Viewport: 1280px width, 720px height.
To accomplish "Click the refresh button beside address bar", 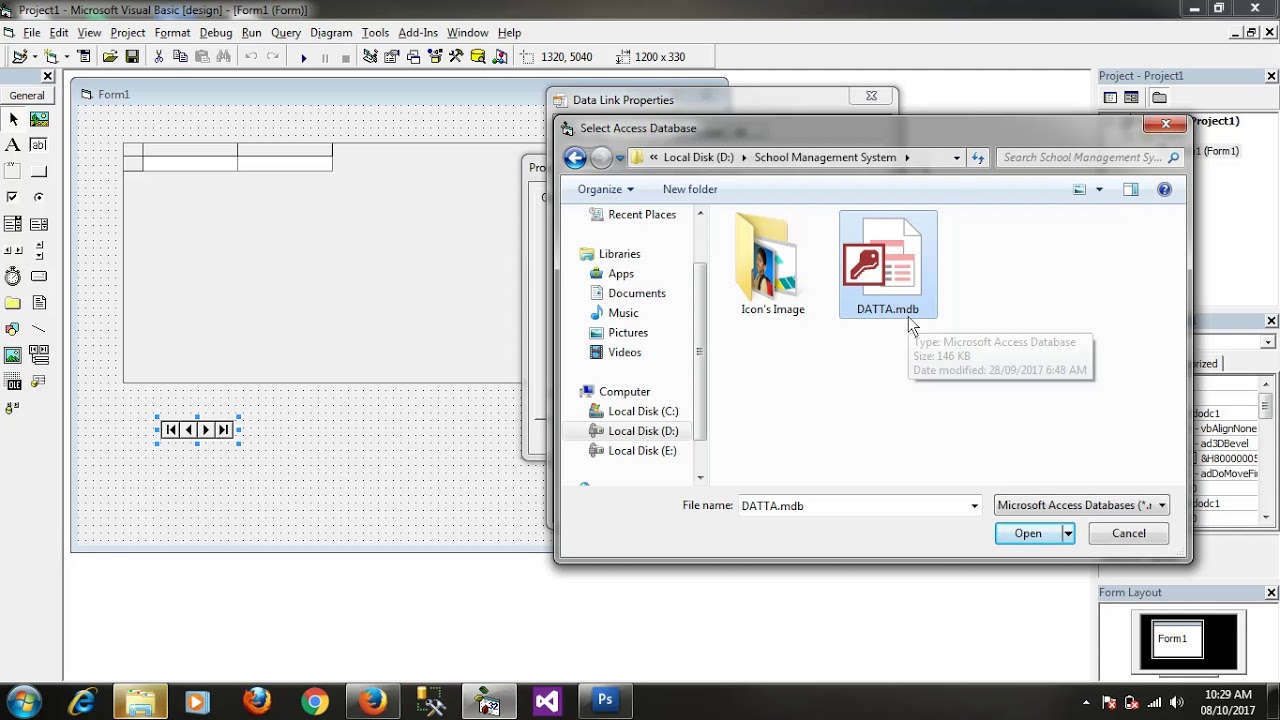I will [x=978, y=157].
